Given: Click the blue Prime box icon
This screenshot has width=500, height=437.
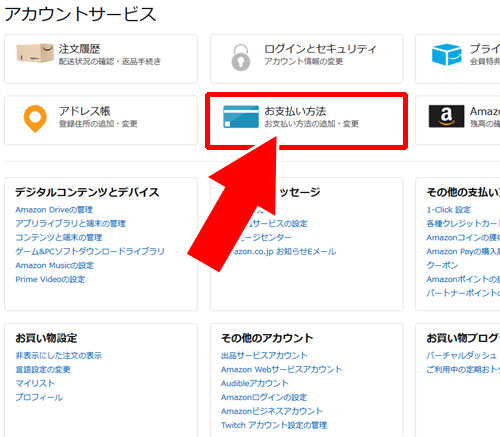Looking at the screenshot, I should coord(447,54).
